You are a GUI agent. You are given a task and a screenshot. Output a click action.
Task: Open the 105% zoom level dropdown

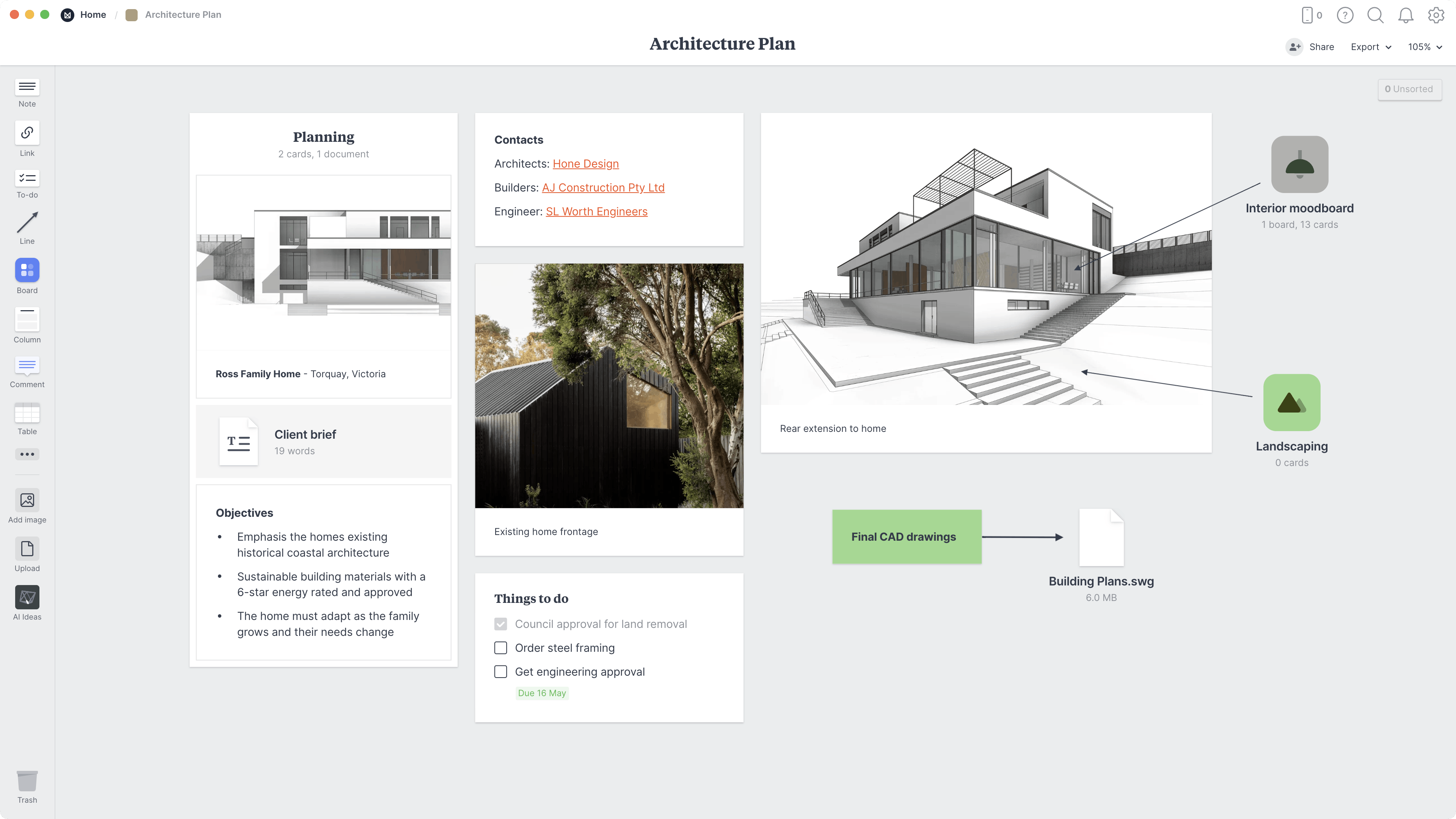click(x=1426, y=47)
